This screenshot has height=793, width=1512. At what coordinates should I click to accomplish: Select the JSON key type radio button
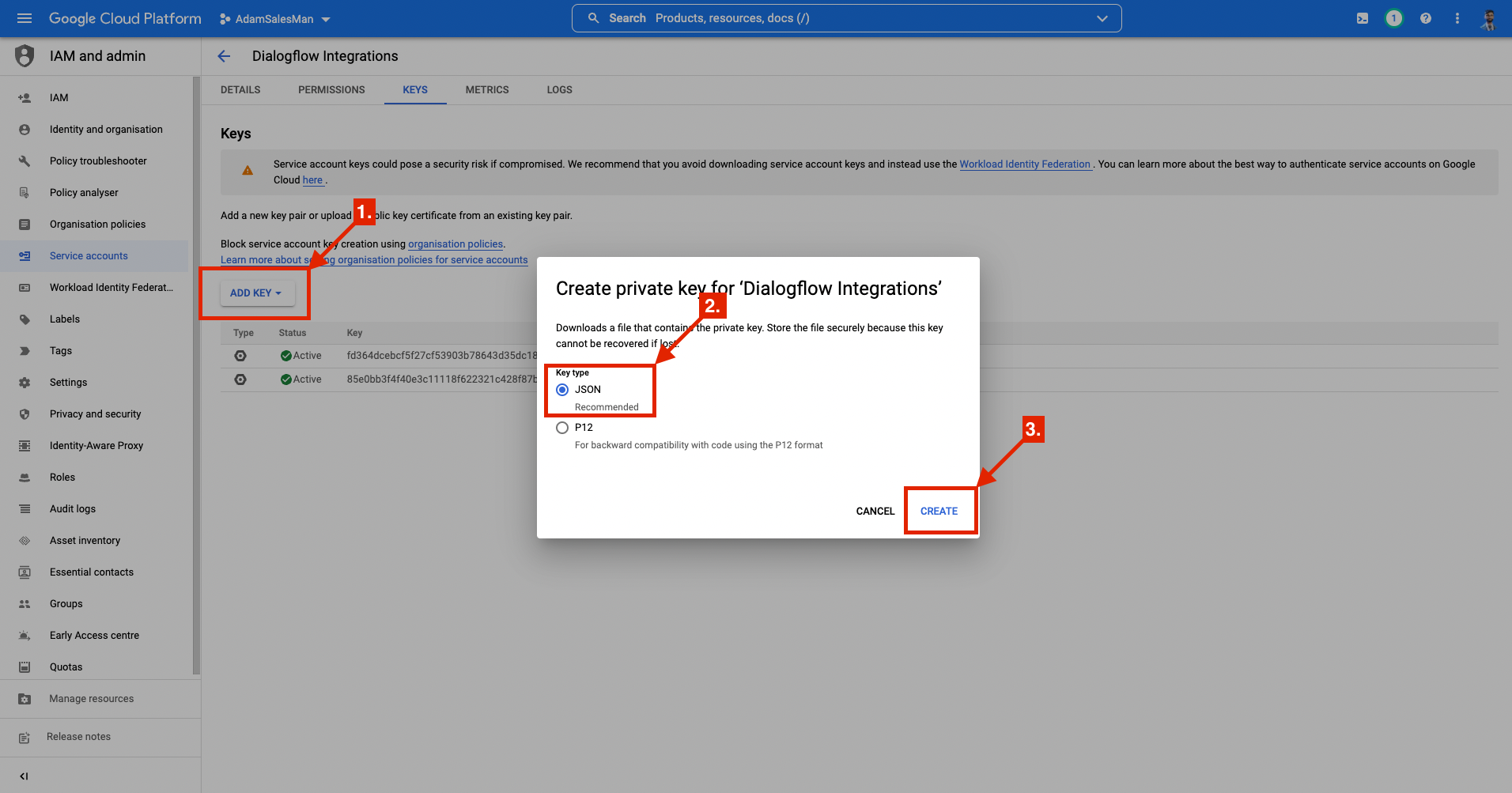click(x=562, y=390)
